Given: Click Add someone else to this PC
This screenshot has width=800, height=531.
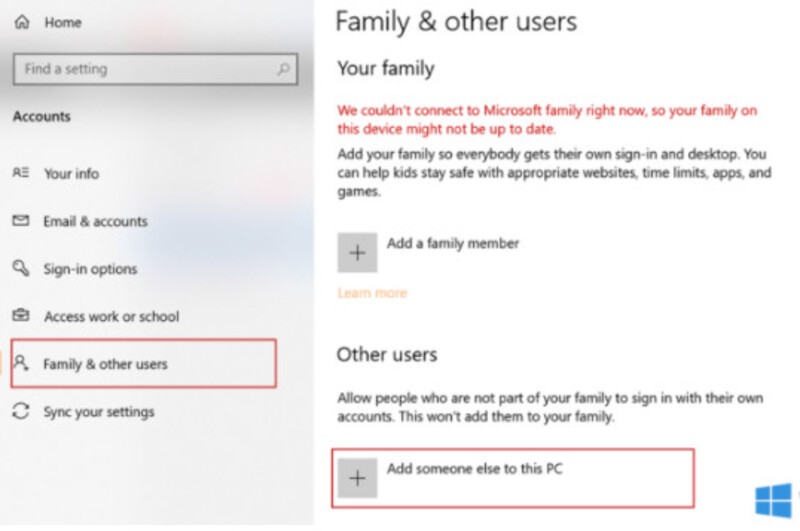Looking at the screenshot, I should pos(513,478).
